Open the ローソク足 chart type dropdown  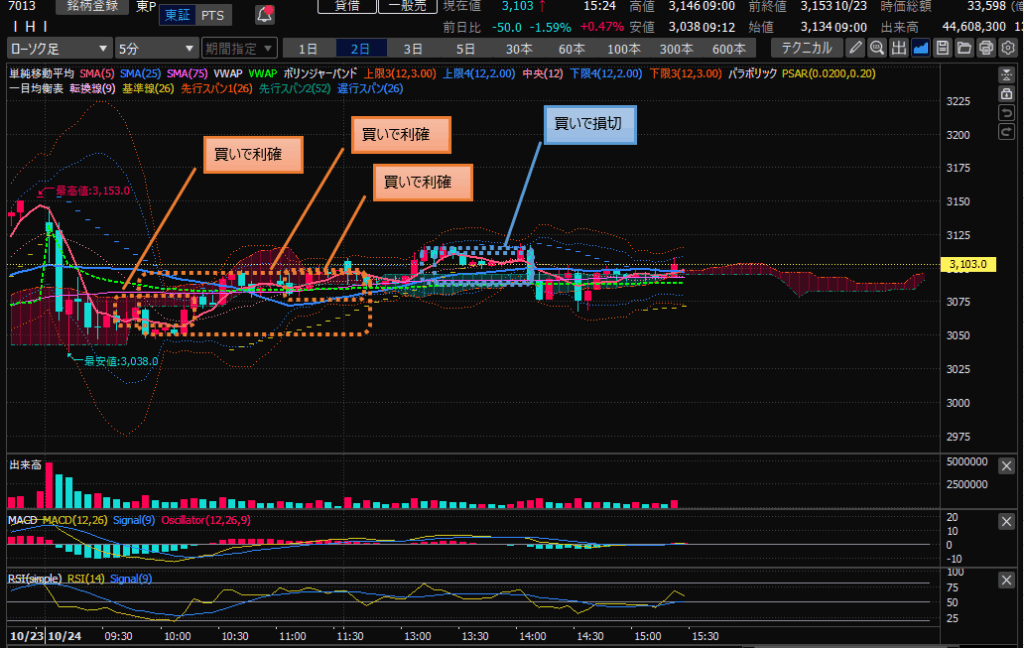pyautogui.click(x=58, y=48)
